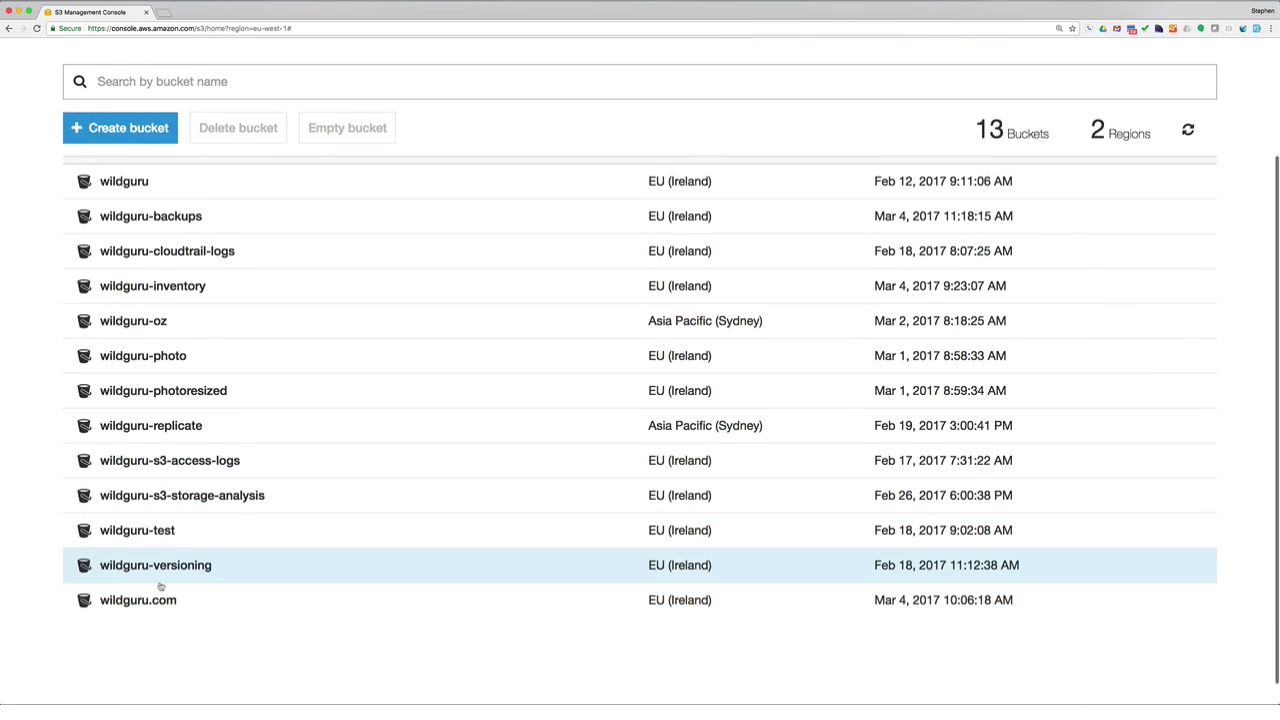Open the wildguru.com bucket
Screen dimensions: 1280x720
pyautogui.click(x=138, y=600)
